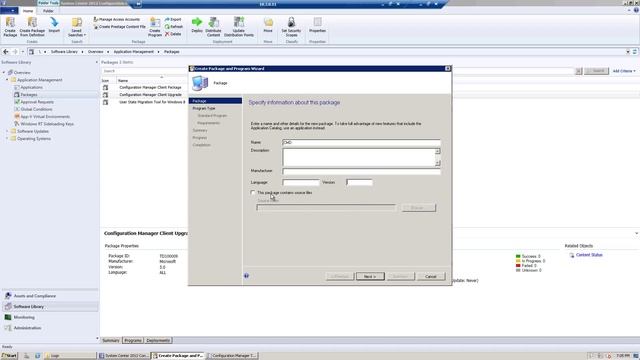Expand the Operating Systems tree node
The image size is (640, 360).
7,139
